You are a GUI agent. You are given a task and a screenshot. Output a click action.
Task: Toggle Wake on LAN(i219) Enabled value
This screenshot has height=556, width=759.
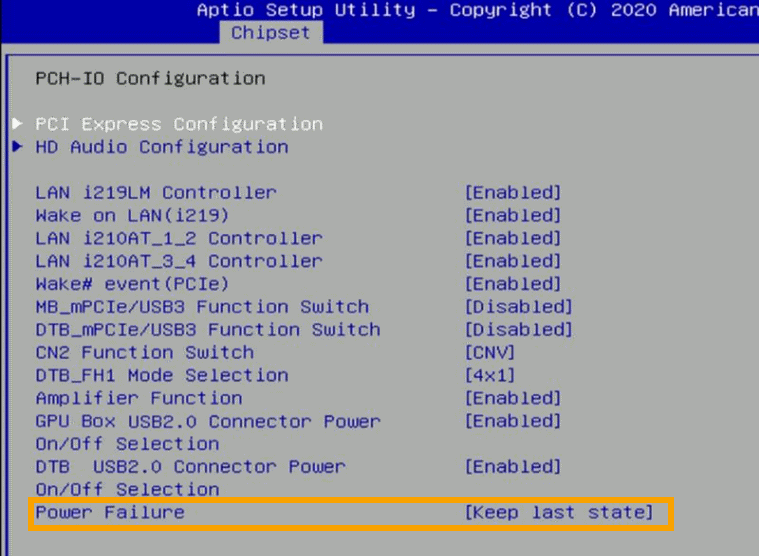click(513, 215)
